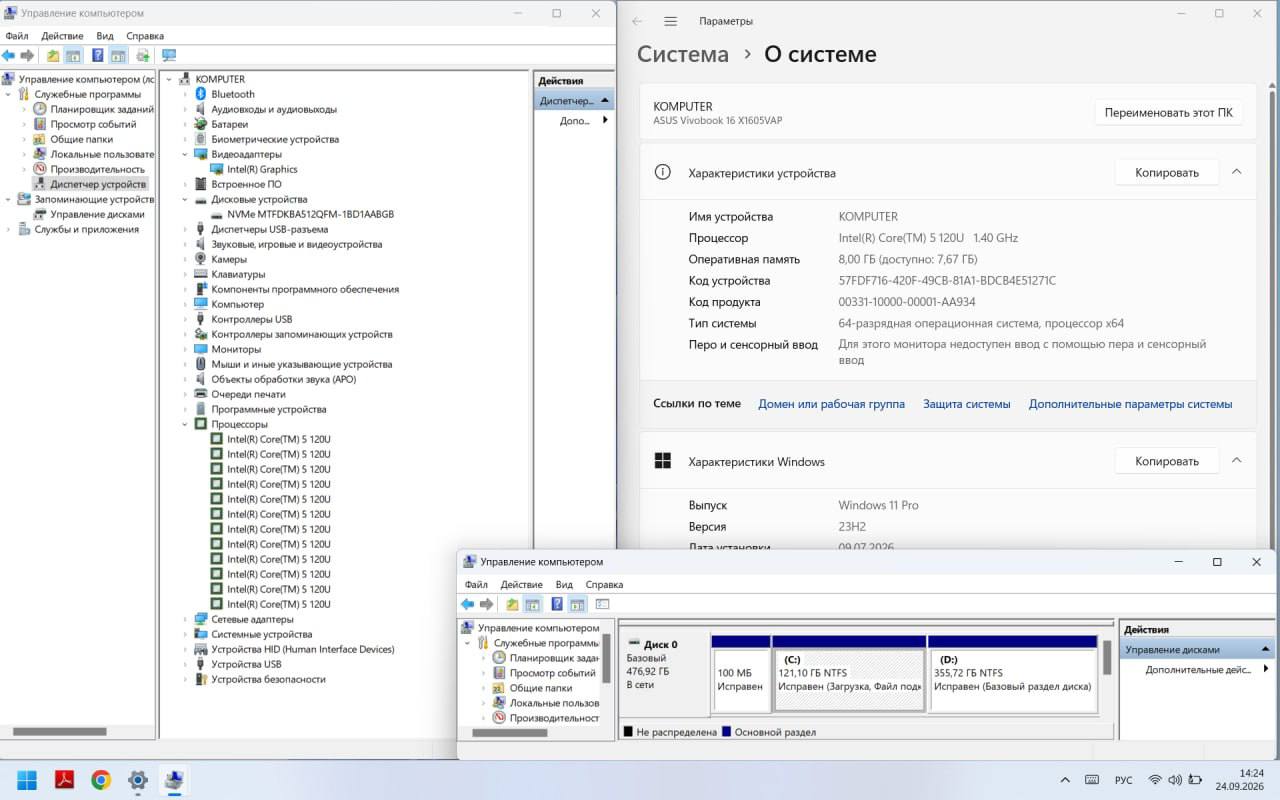
Task: Open Help icon in Disk Management window toolbar
Action: [x=557, y=604]
